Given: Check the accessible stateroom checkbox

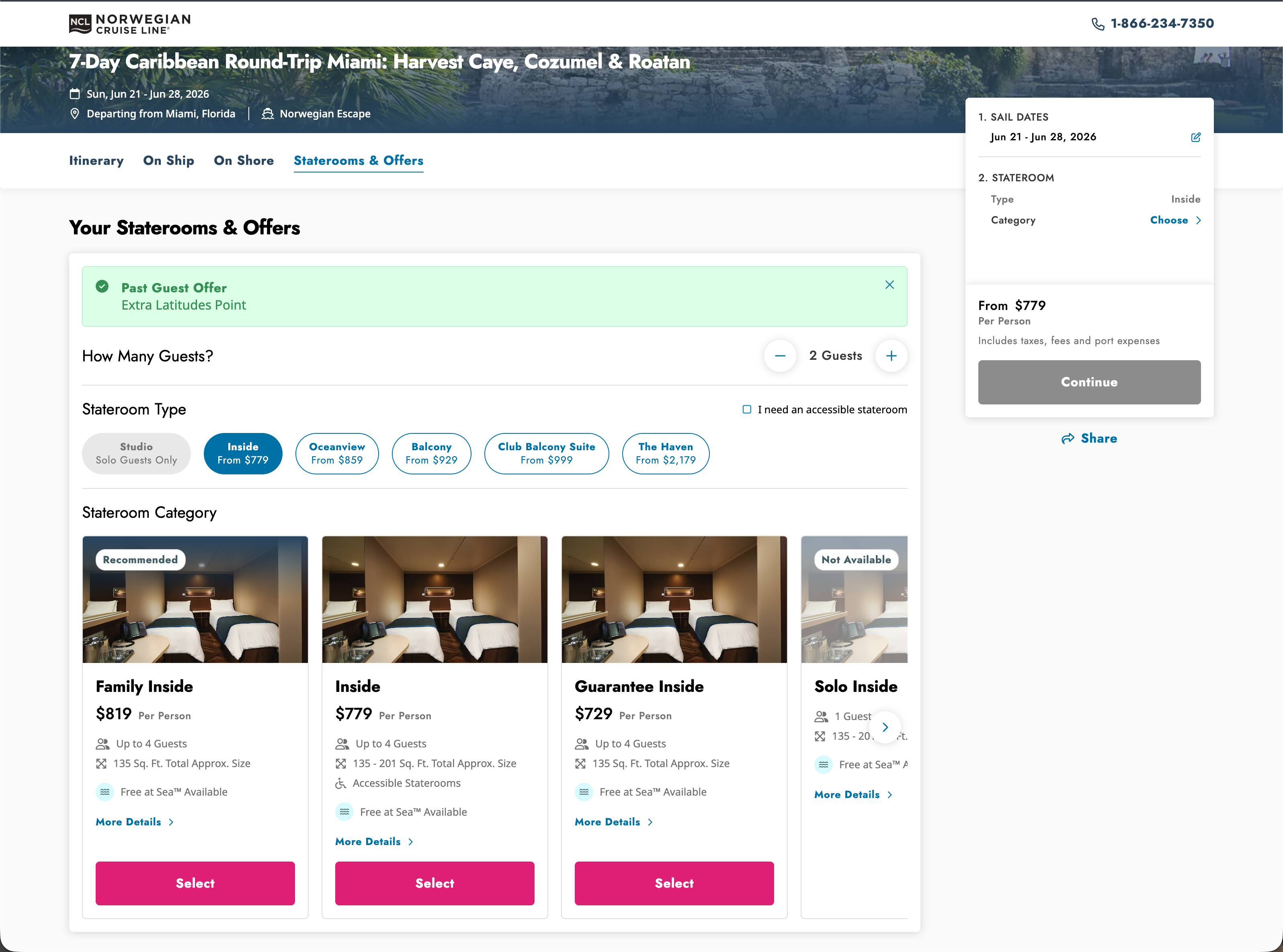Looking at the screenshot, I should (x=747, y=410).
